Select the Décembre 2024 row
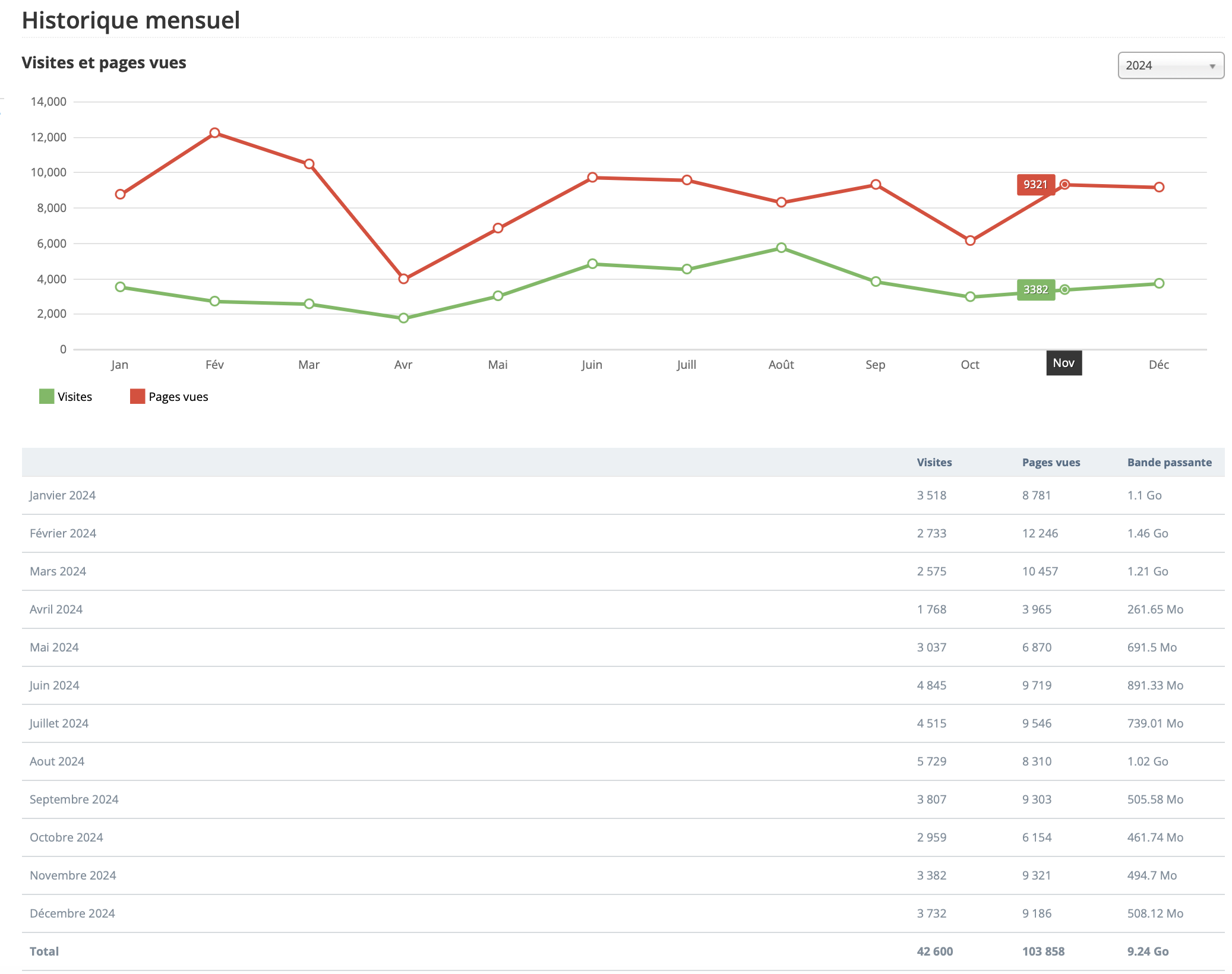This screenshot has width=1232, height=974. [623, 913]
